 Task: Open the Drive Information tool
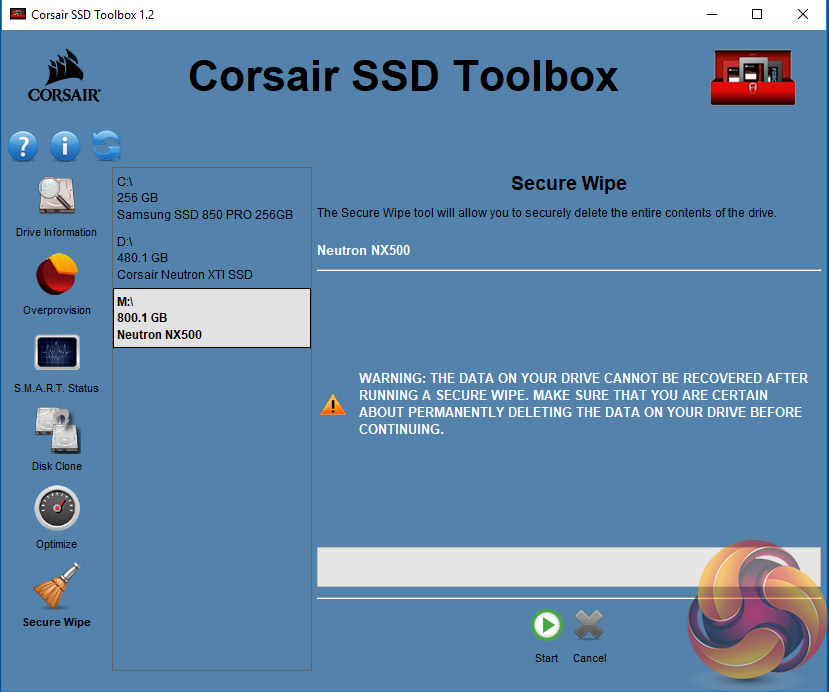56,197
